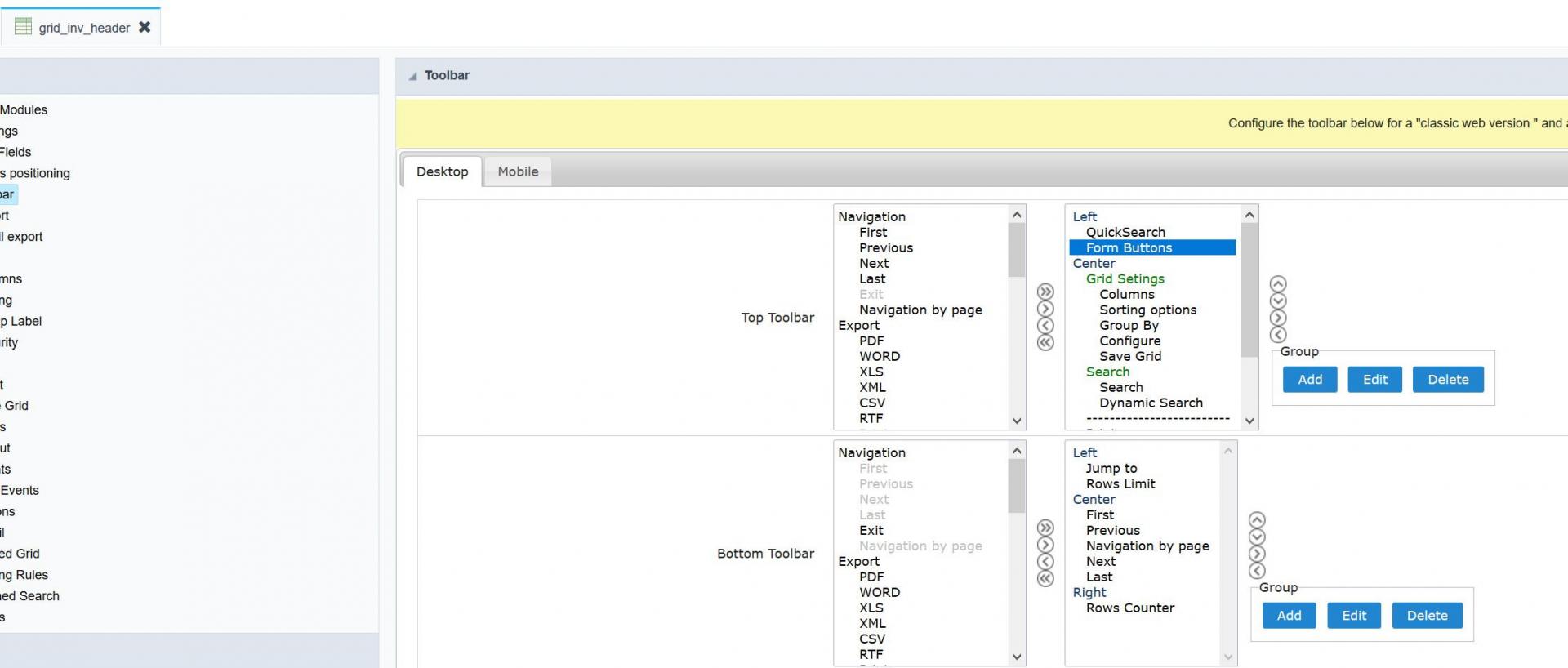Select WORD in Top Toolbar available list
Image resolution: width=1568 pixels, height=668 pixels.
click(x=880, y=356)
